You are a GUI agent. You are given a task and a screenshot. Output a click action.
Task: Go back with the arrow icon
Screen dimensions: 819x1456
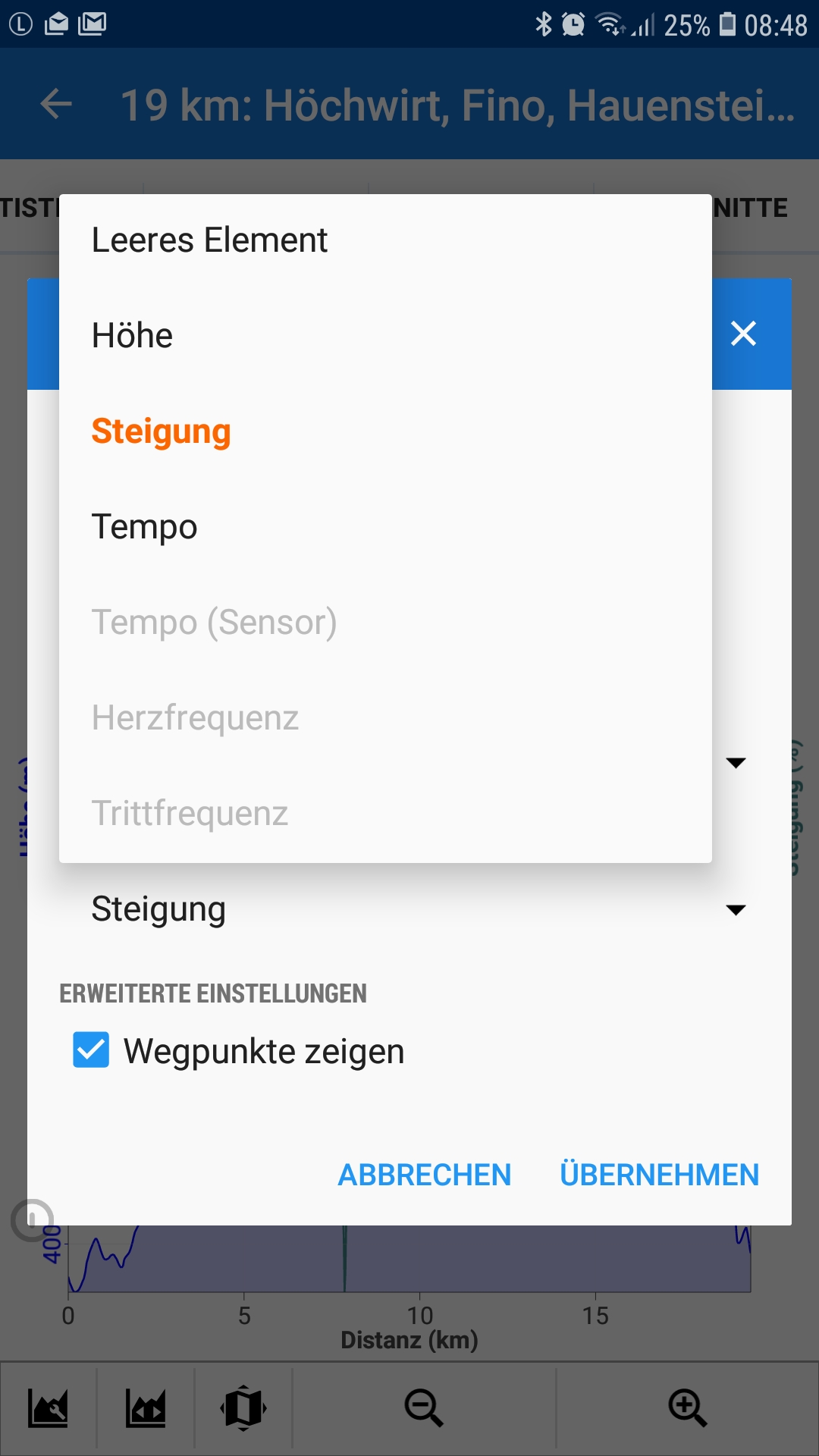tap(56, 104)
